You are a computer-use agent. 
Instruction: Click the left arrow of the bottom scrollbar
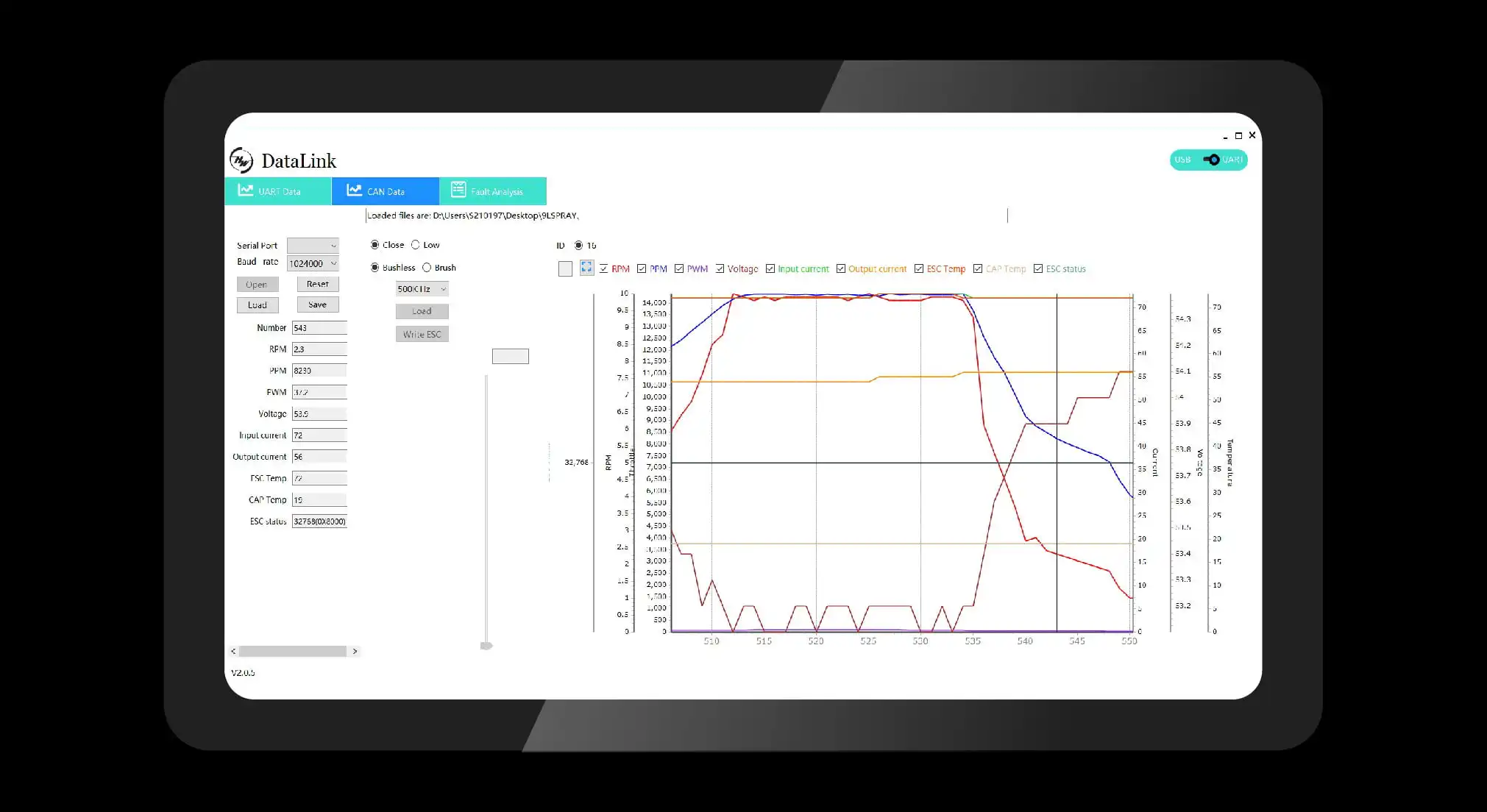click(x=233, y=651)
